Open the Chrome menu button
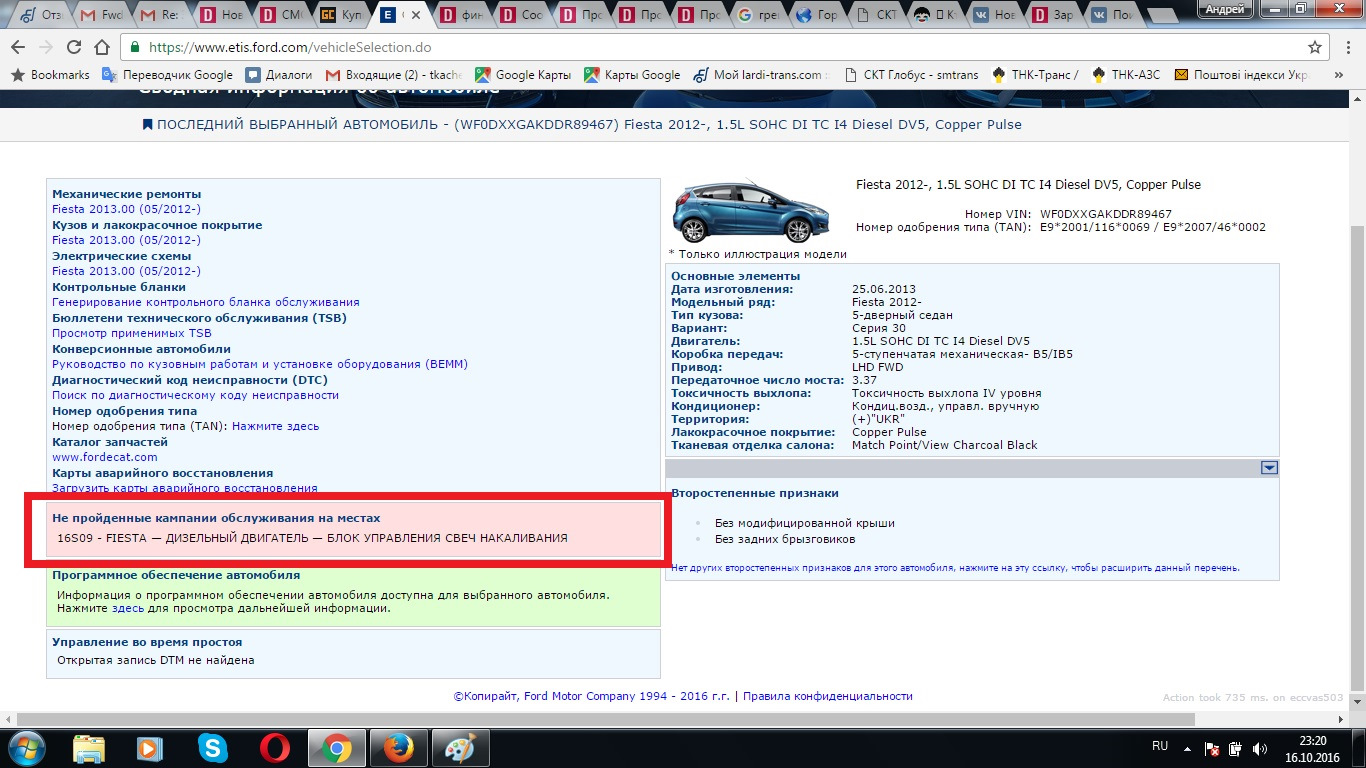Viewport: 1366px width, 768px height. pyautogui.click(x=1347, y=47)
